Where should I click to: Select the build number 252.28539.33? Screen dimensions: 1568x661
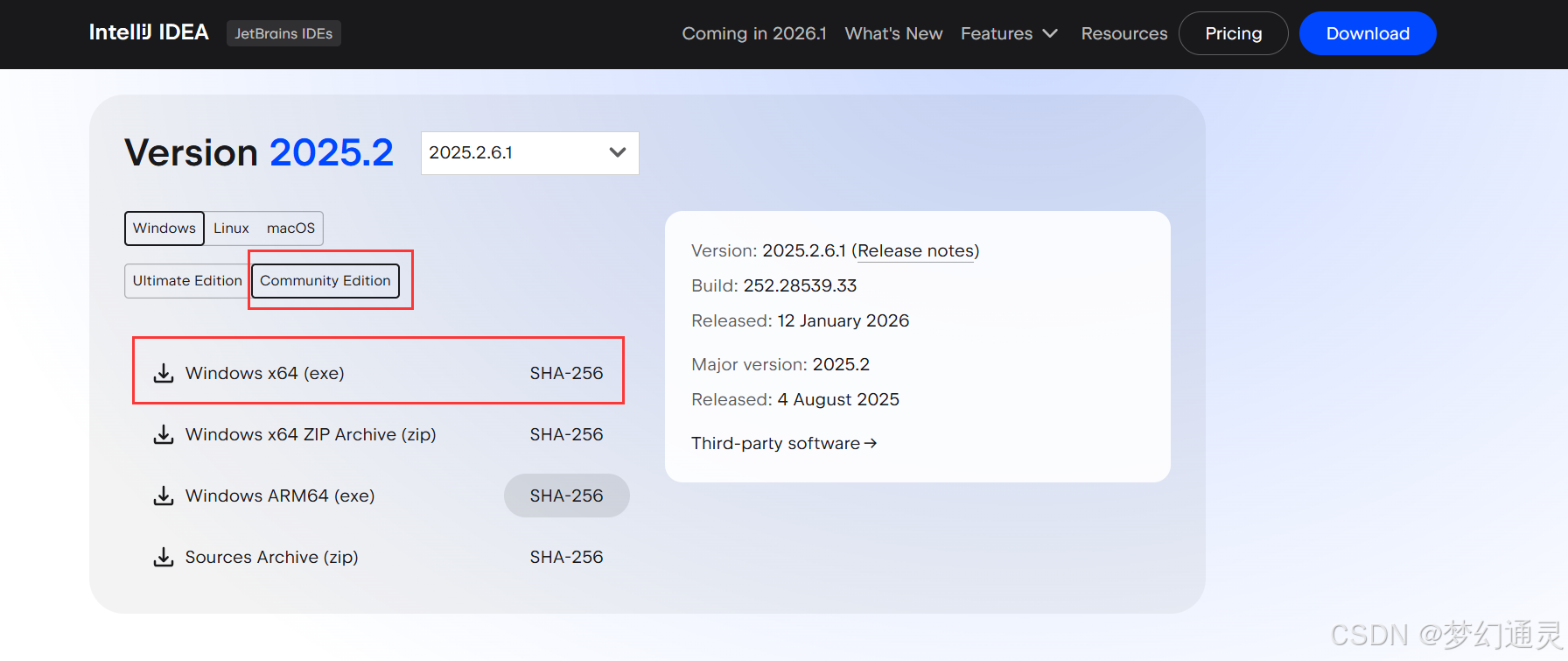[x=800, y=285]
